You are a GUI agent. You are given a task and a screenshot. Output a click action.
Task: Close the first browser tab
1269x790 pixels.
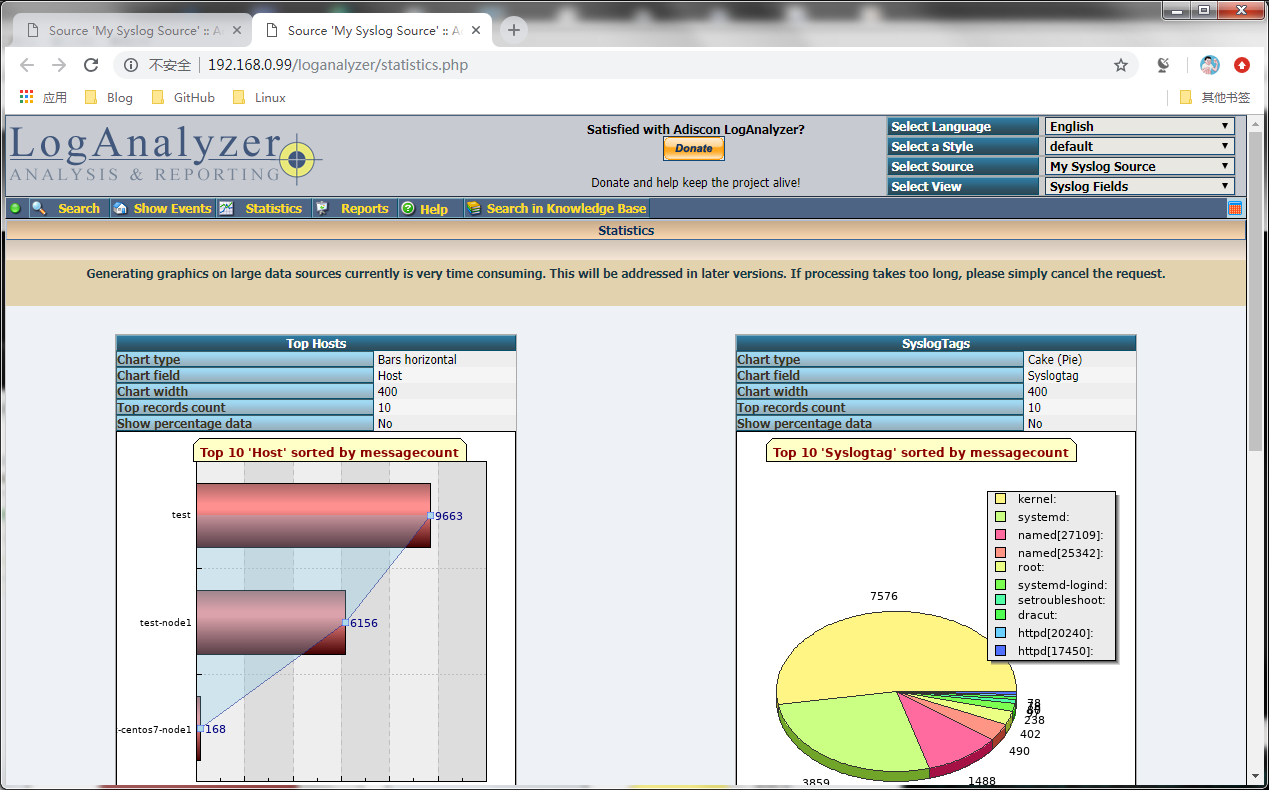click(237, 31)
